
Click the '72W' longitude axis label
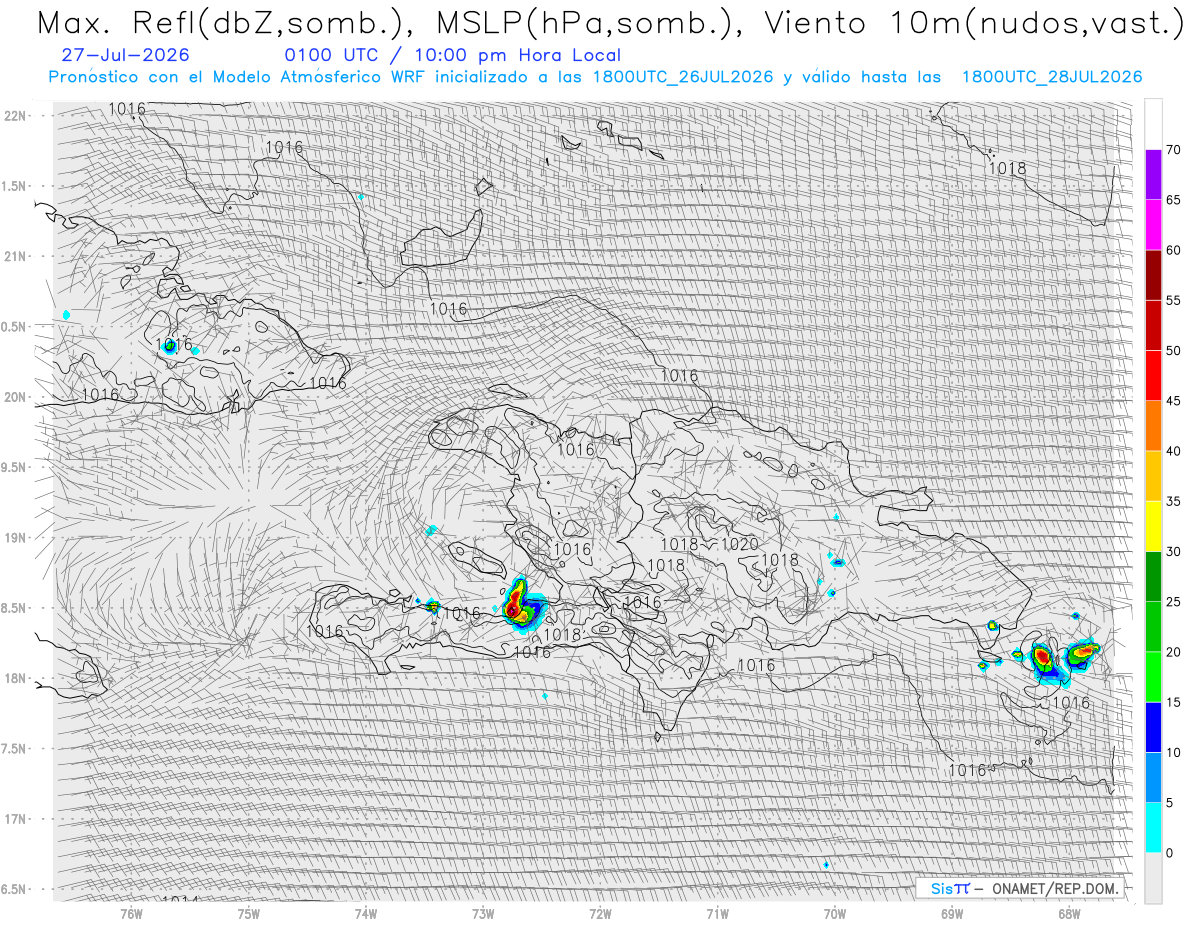coord(600,913)
